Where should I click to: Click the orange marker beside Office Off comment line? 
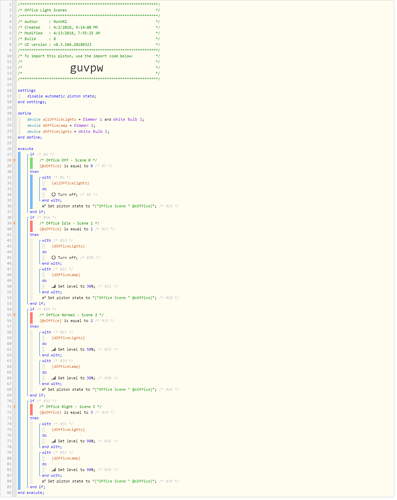coord(15,161)
